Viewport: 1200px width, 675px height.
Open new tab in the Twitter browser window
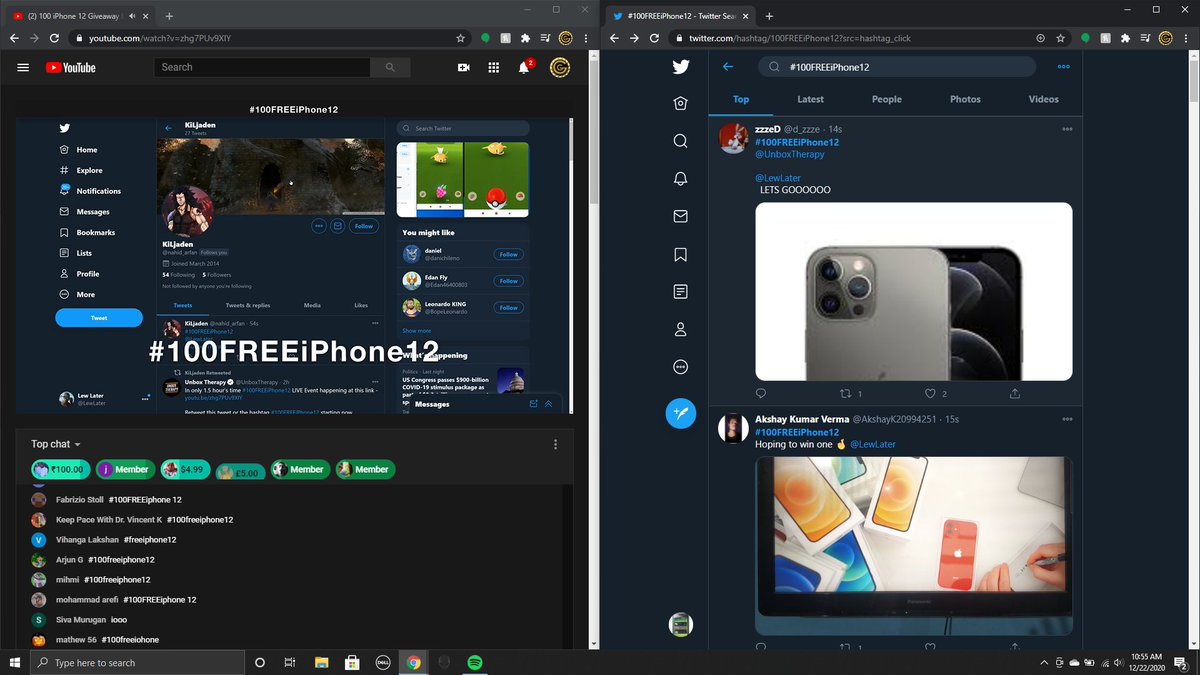click(x=769, y=17)
